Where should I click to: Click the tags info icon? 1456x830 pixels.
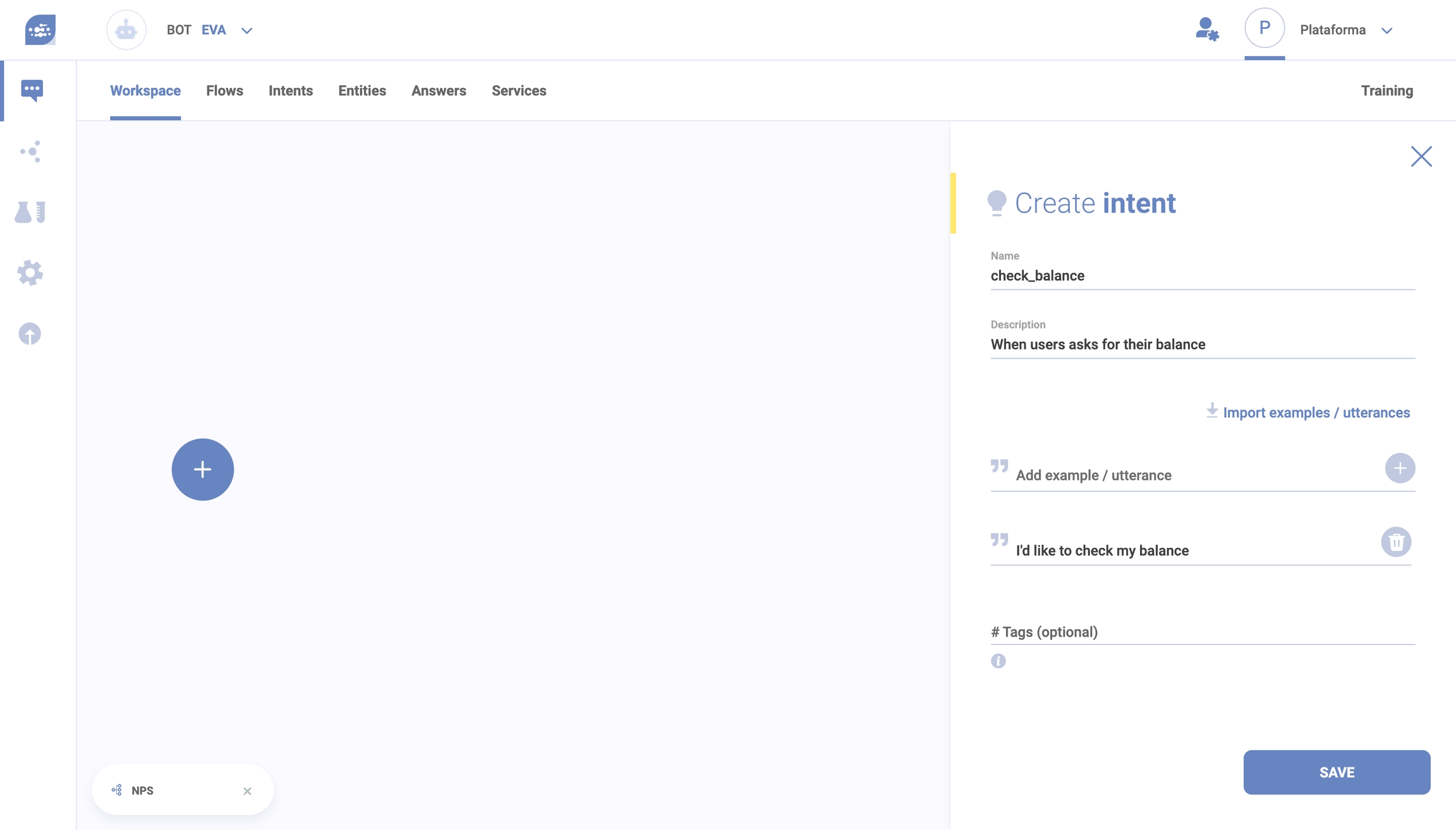tap(998, 661)
